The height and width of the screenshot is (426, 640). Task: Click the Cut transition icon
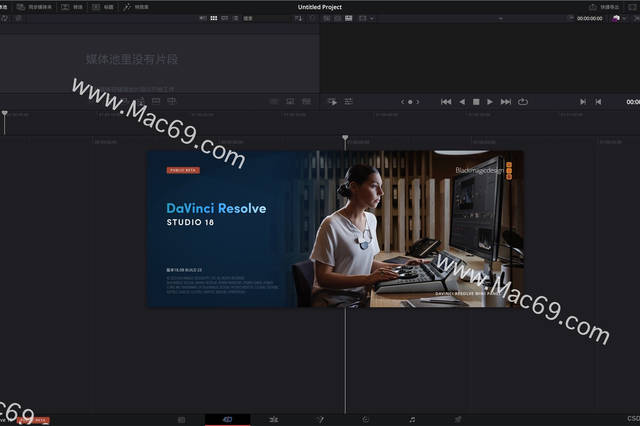coord(274,101)
